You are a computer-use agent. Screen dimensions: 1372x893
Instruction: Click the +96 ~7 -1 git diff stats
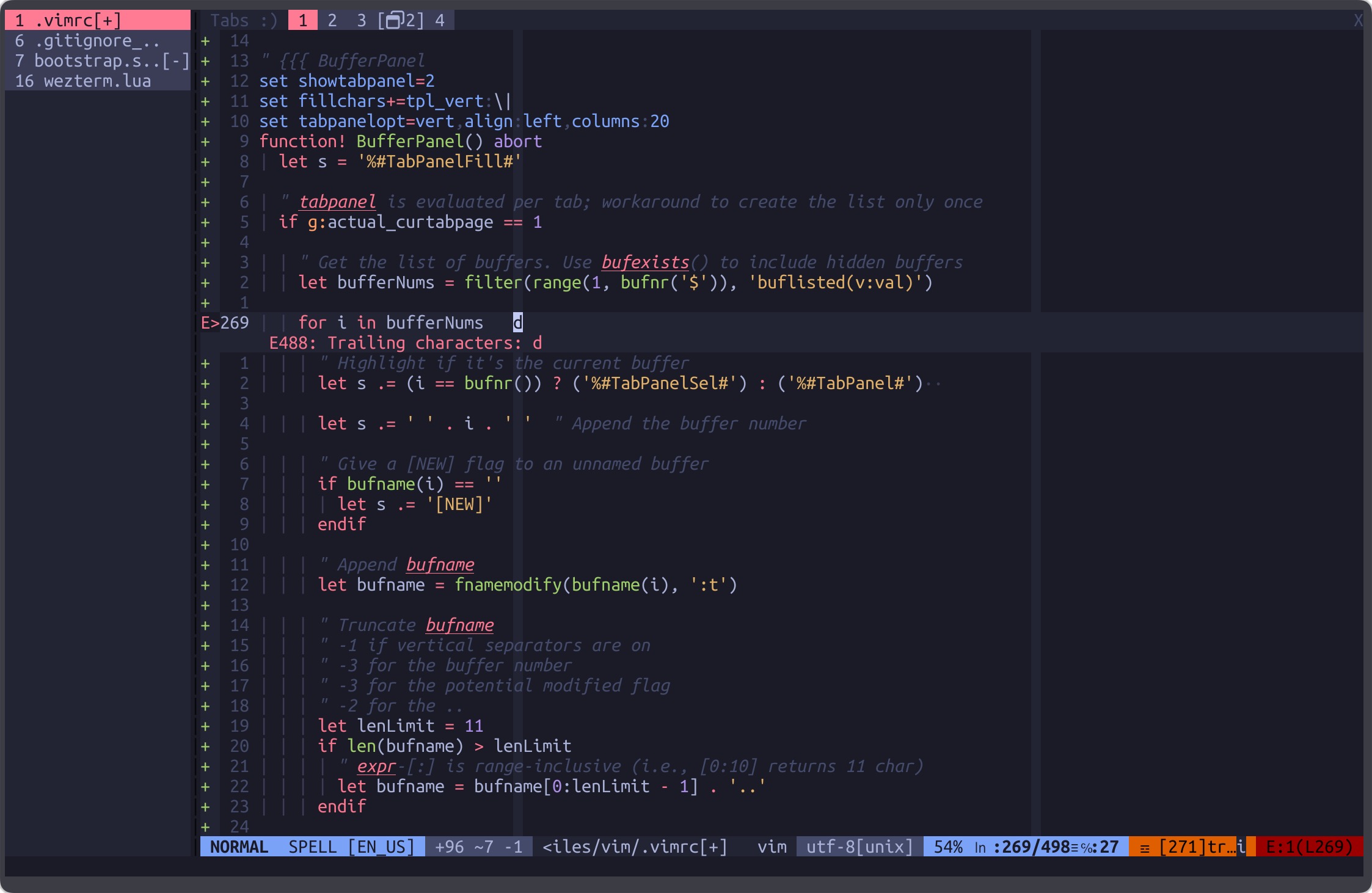click(x=479, y=847)
